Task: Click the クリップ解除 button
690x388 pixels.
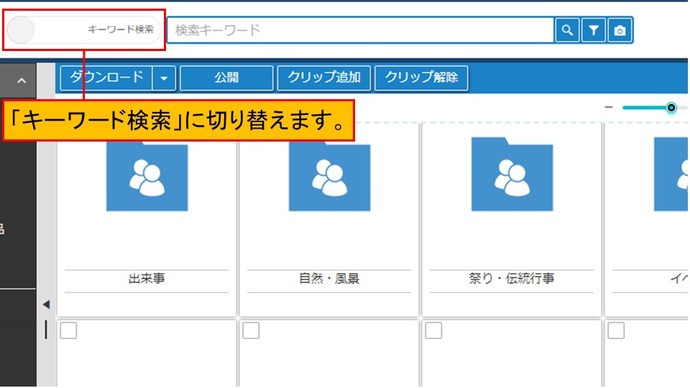Action: (421, 78)
